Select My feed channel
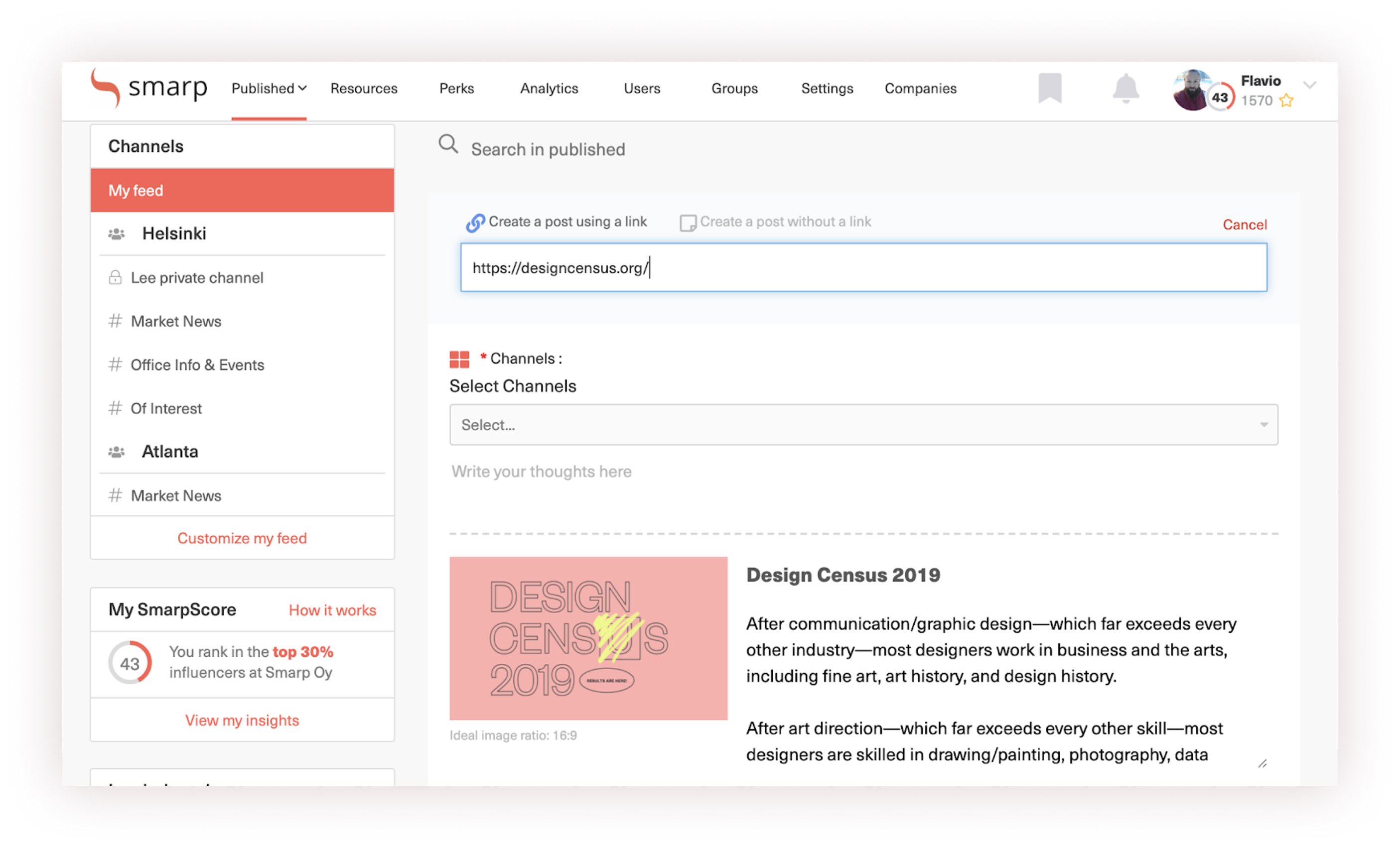 tap(242, 190)
